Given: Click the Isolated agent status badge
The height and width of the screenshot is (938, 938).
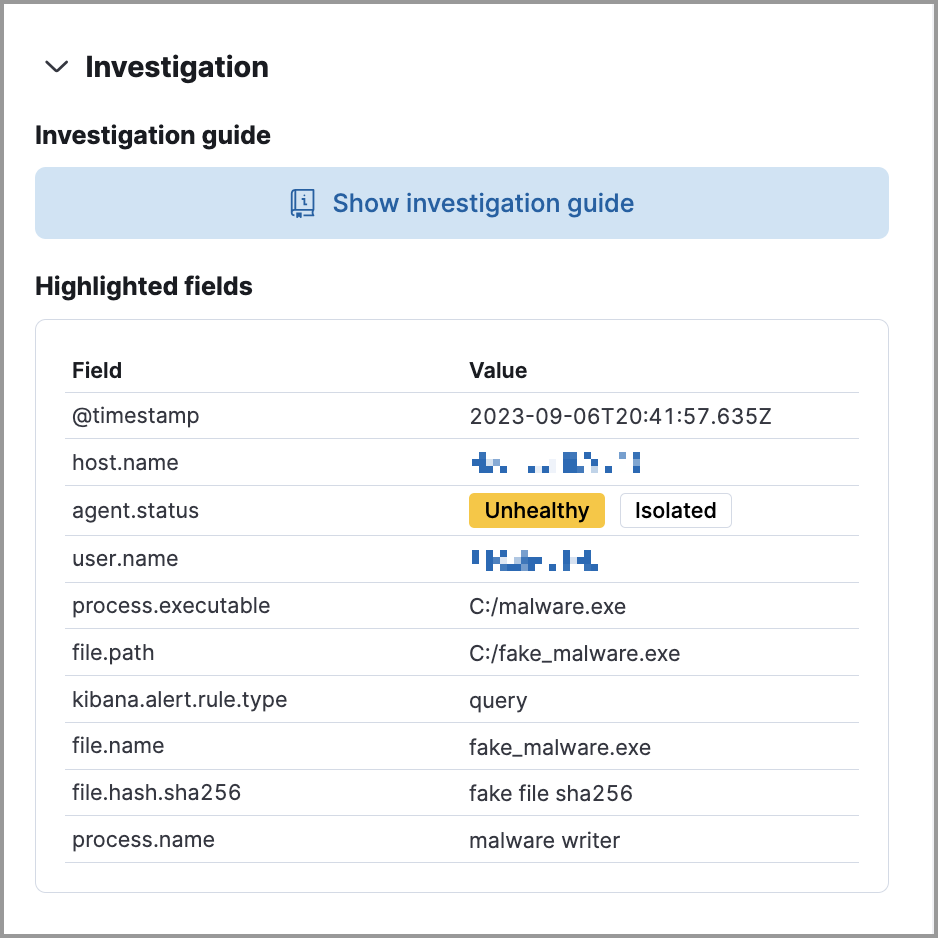Looking at the screenshot, I should 675,510.
